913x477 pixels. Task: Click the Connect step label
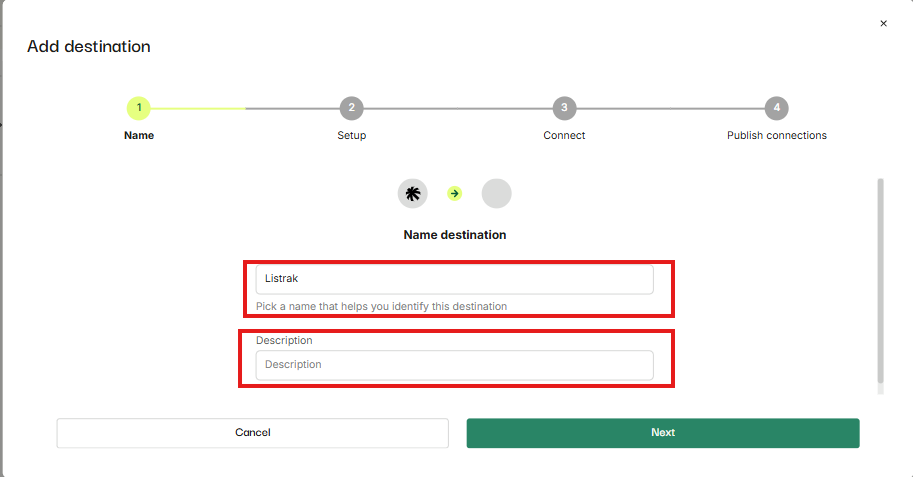point(564,135)
